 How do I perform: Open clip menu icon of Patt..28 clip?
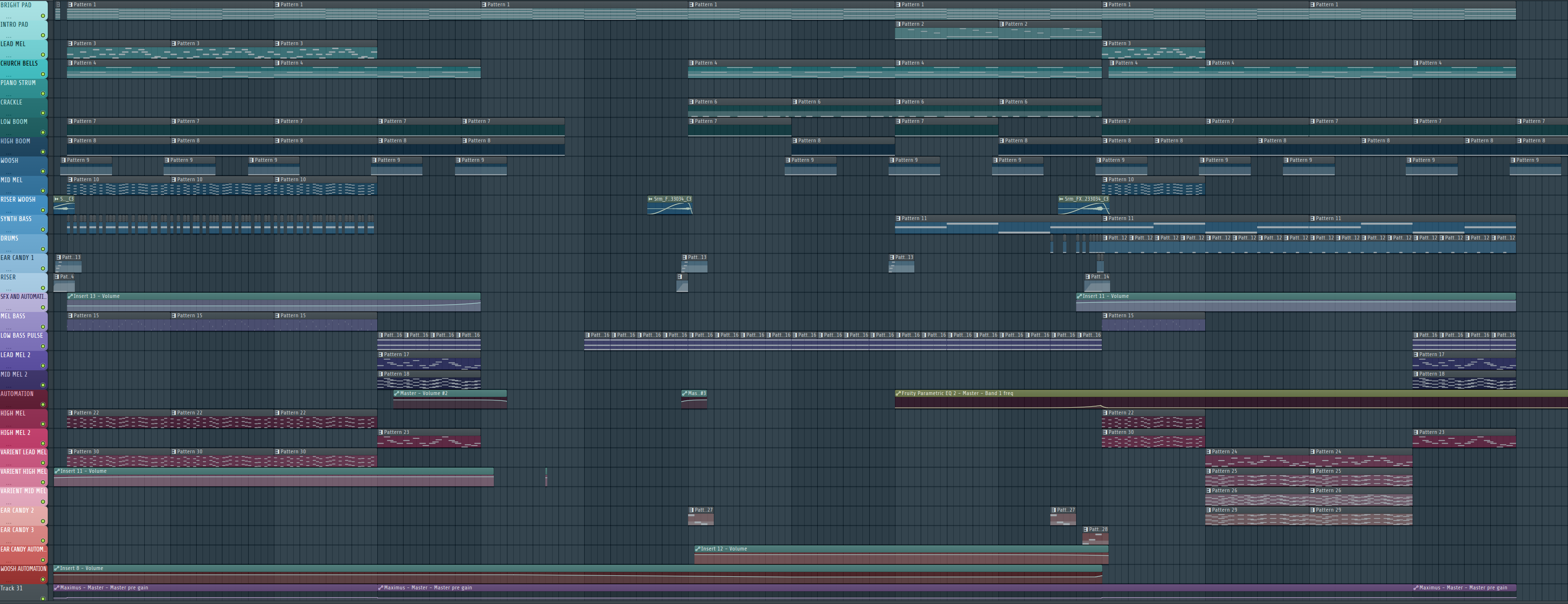tap(1086, 530)
